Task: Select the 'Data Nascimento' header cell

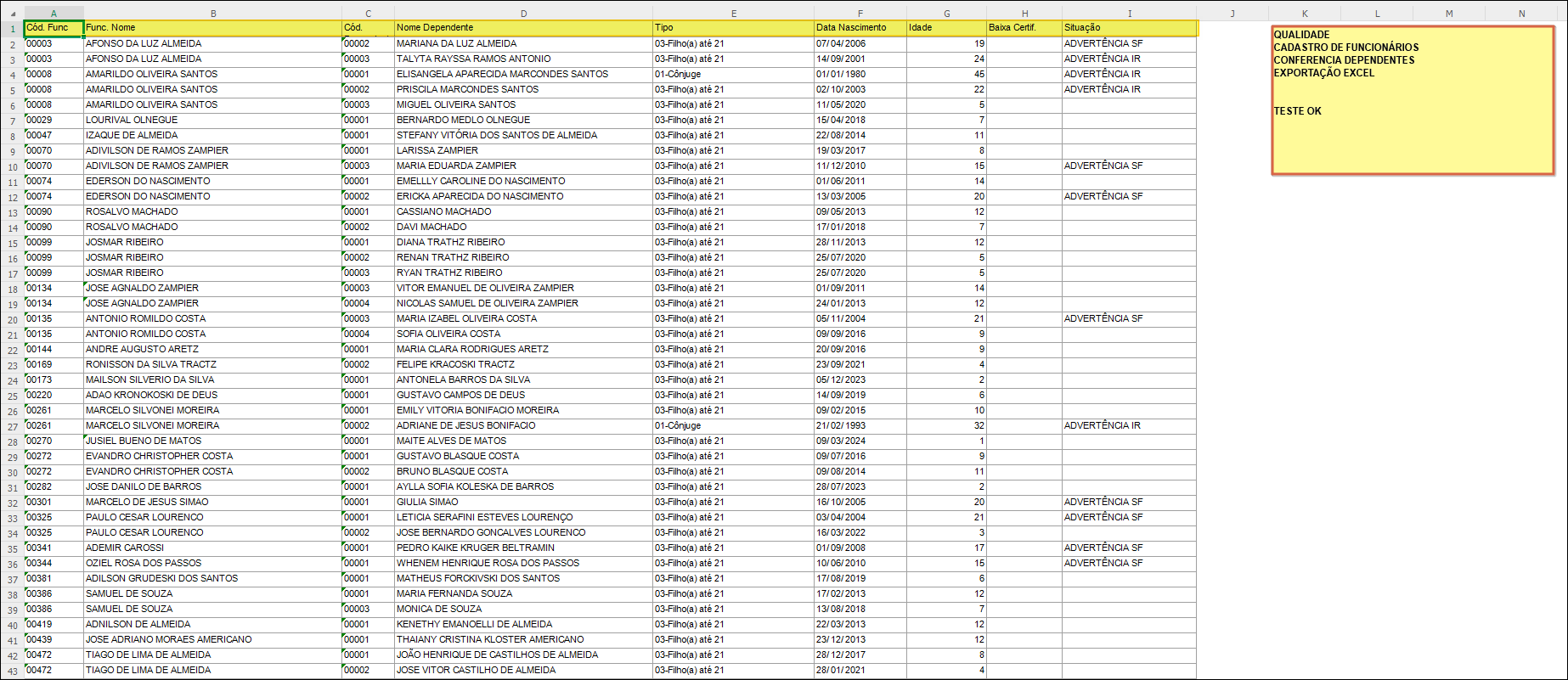Action: (860, 28)
